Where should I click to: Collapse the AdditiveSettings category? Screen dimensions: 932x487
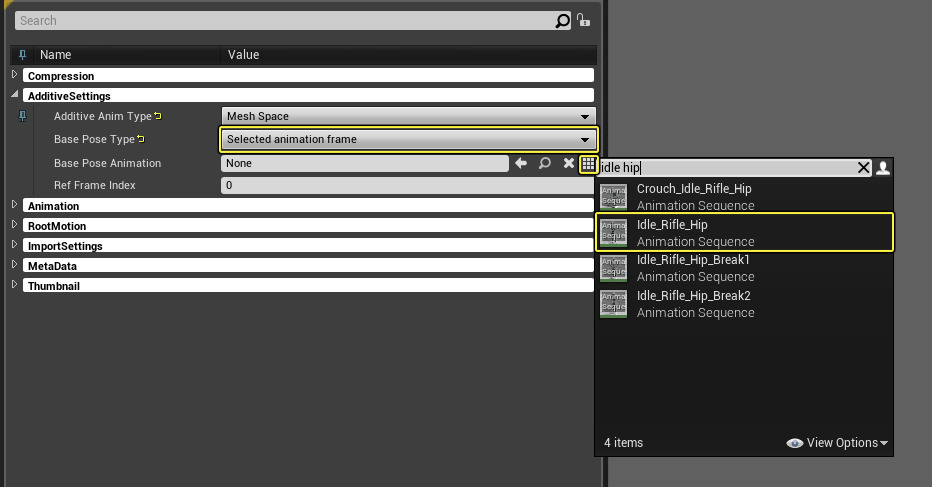[x=14, y=95]
